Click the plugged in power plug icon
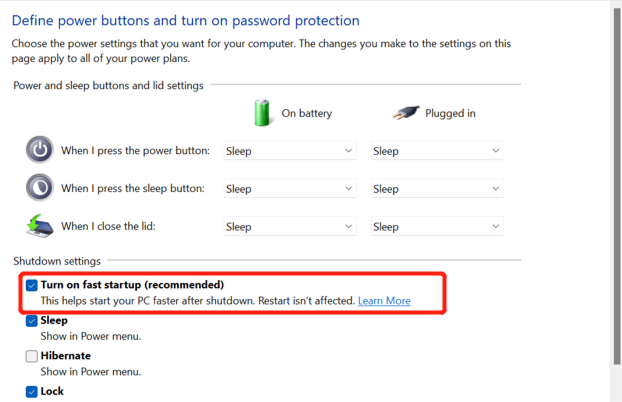Image resolution: width=622 pixels, height=402 pixels. pos(403,113)
